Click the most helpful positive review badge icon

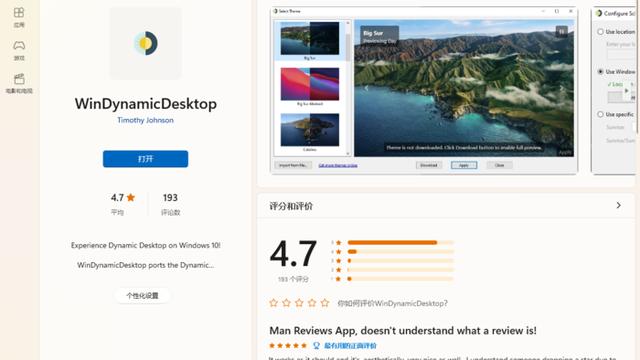pyautogui.click(x=316, y=345)
